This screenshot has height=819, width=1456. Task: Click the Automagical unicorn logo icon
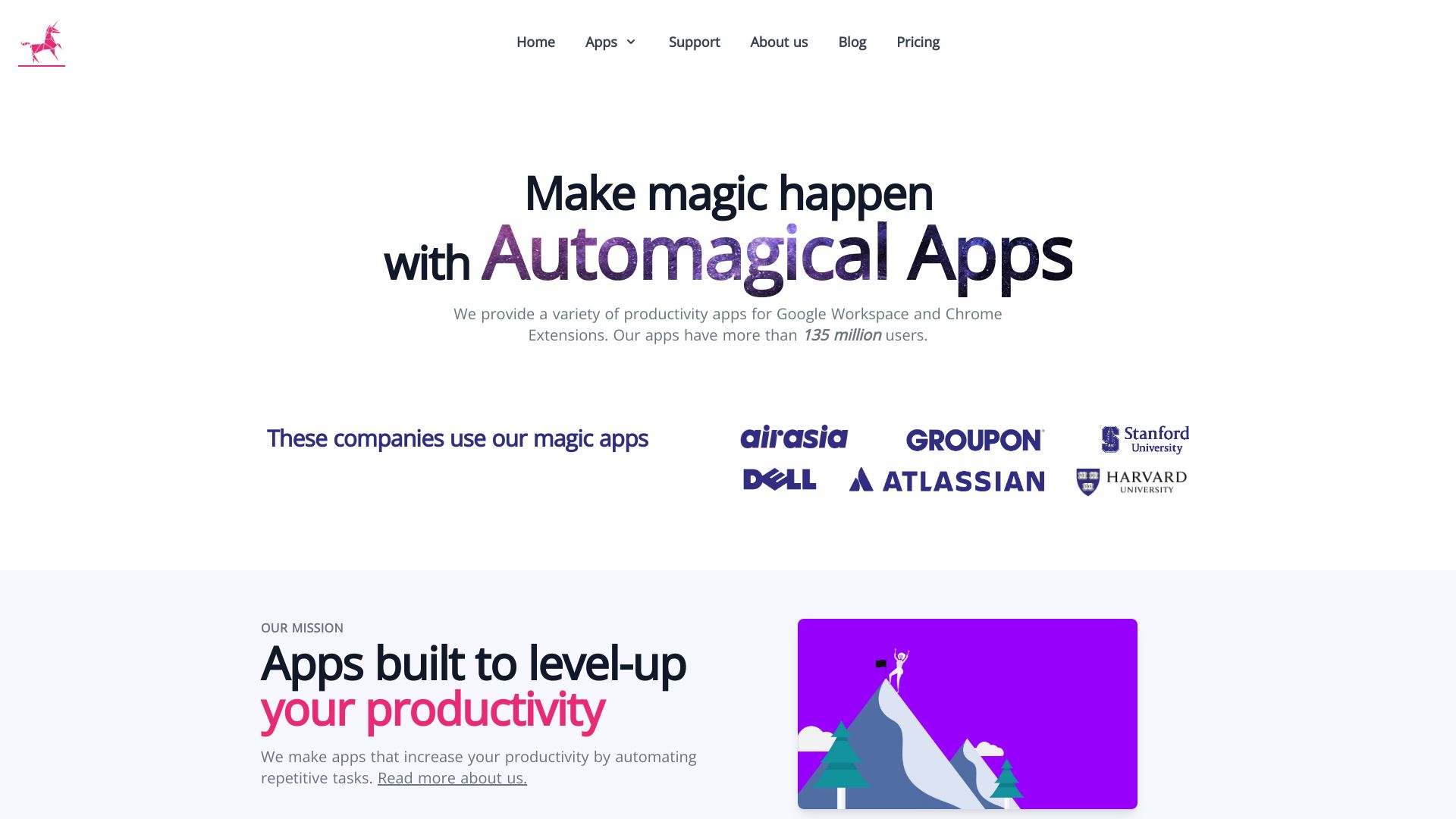click(41, 42)
